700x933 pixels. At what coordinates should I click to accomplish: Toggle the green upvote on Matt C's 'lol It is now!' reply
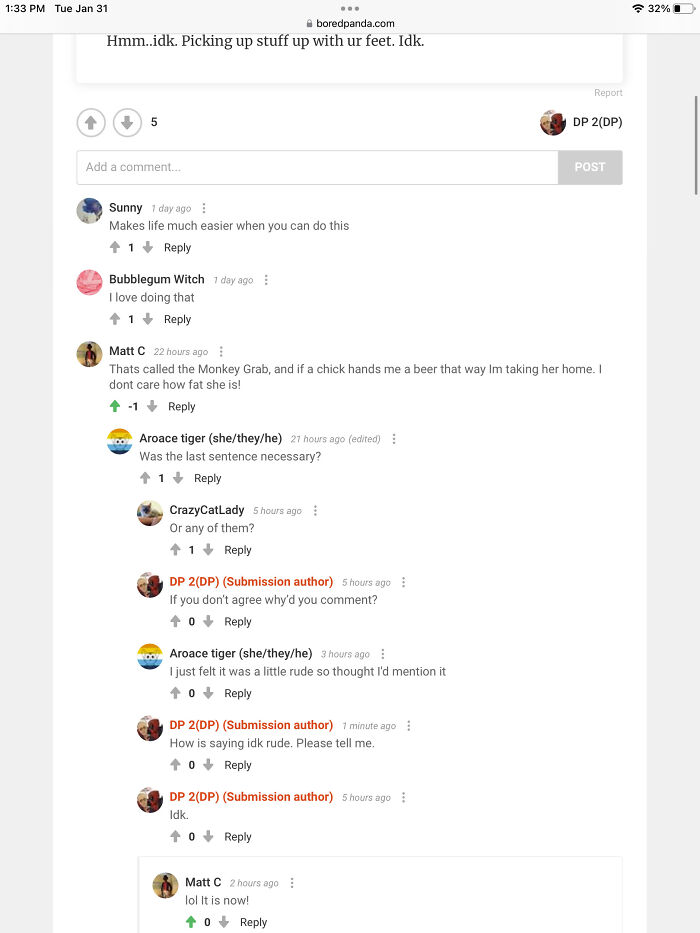pyautogui.click(x=190, y=922)
